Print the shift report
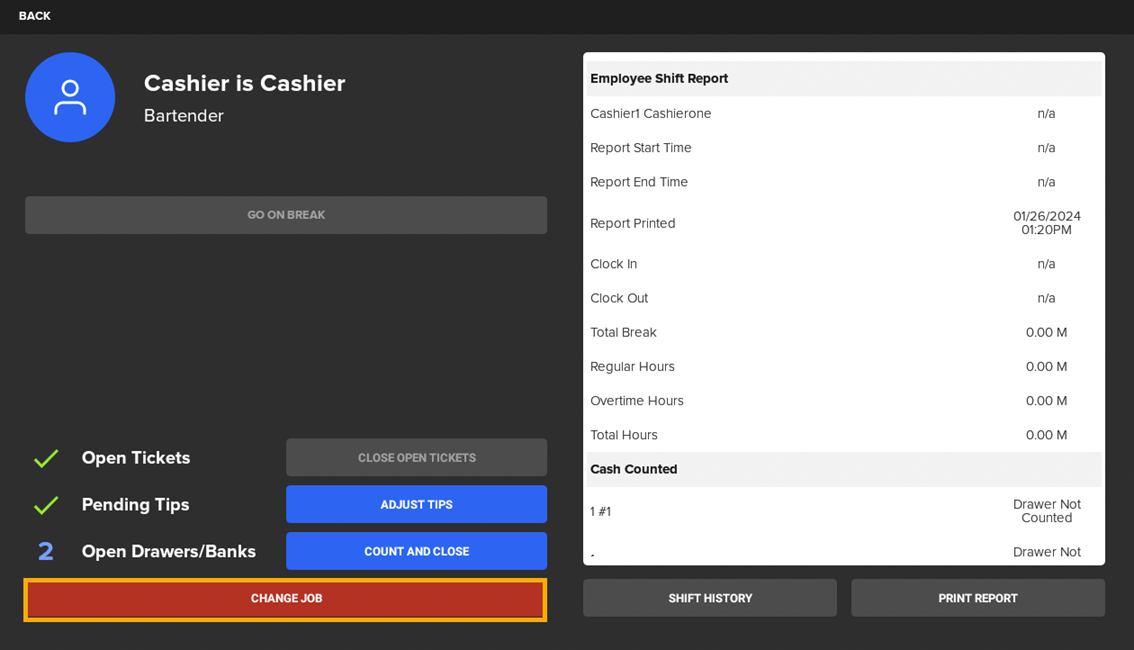This screenshot has height=650, width=1134. (x=977, y=597)
